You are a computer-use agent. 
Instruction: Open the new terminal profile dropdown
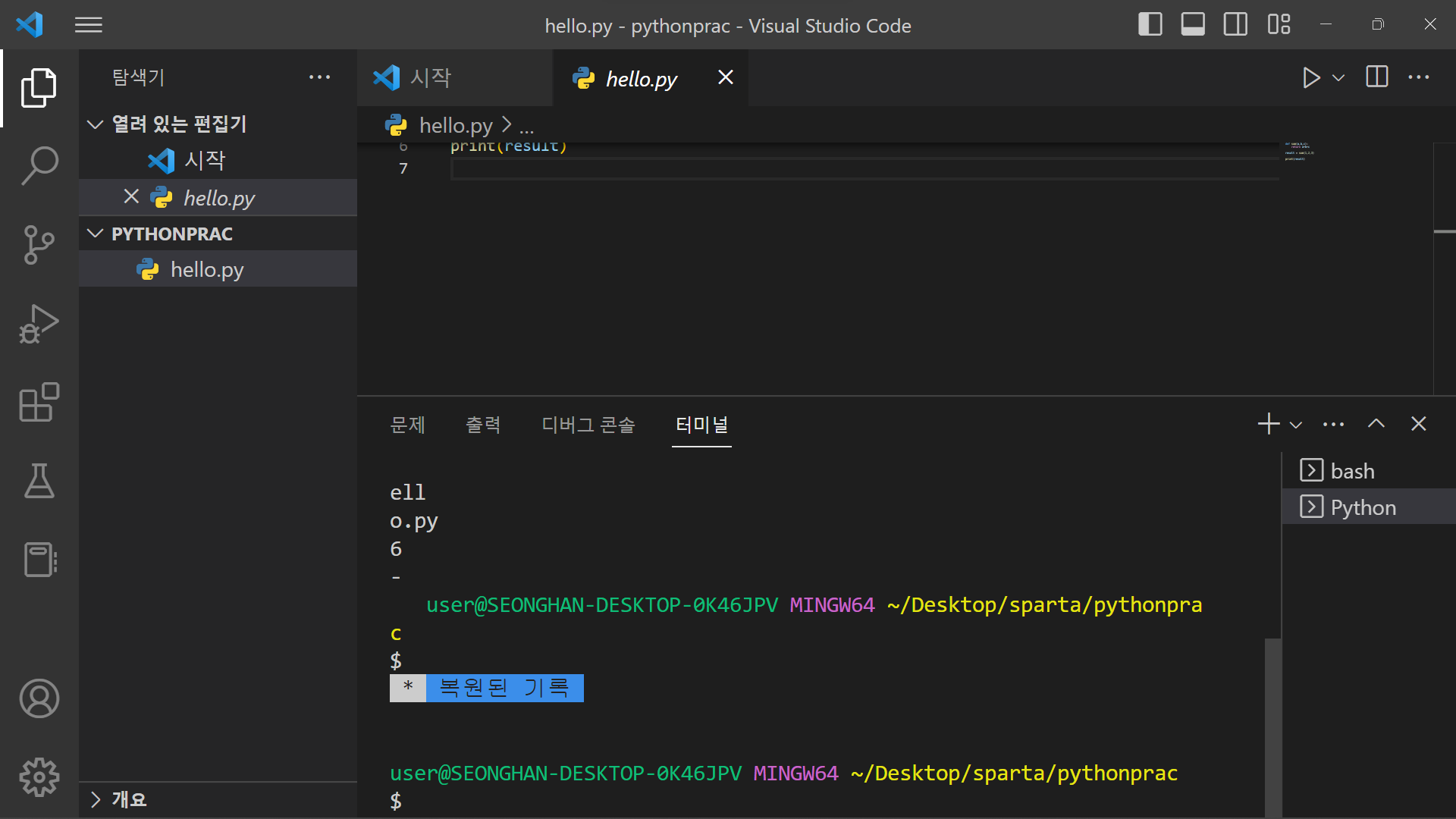1296,425
